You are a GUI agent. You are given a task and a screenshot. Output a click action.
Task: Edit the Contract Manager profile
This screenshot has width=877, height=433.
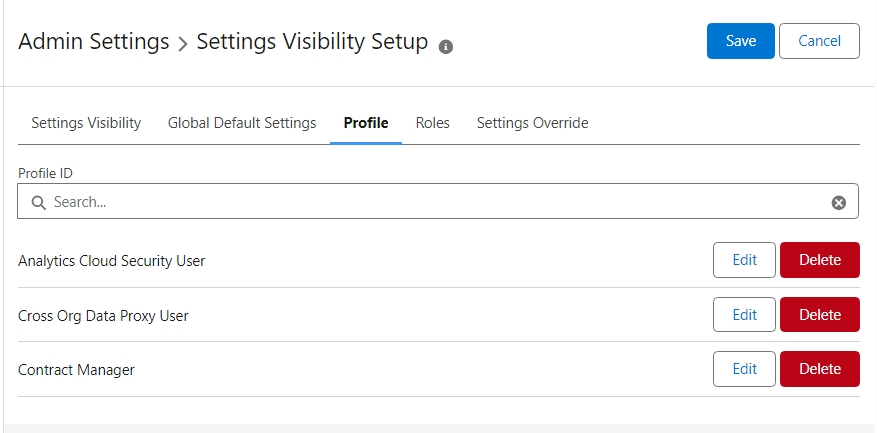tap(744, 369)
